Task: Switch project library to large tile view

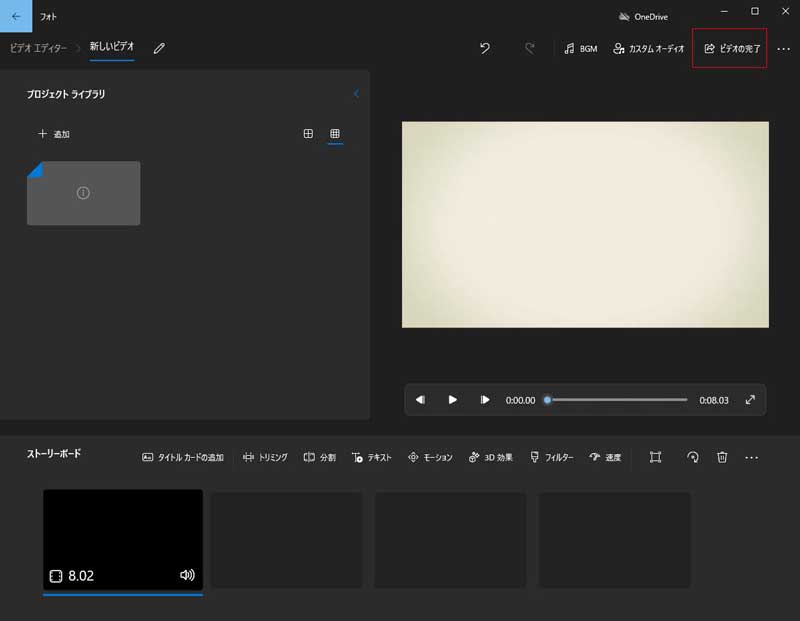Action: click(x=307, y=133)
